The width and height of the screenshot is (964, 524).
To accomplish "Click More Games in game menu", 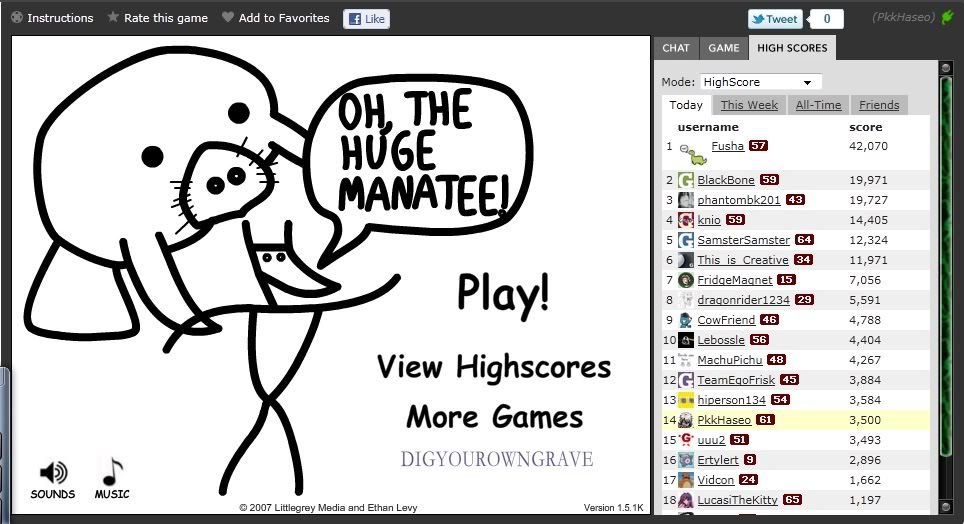I will point(494,417).
